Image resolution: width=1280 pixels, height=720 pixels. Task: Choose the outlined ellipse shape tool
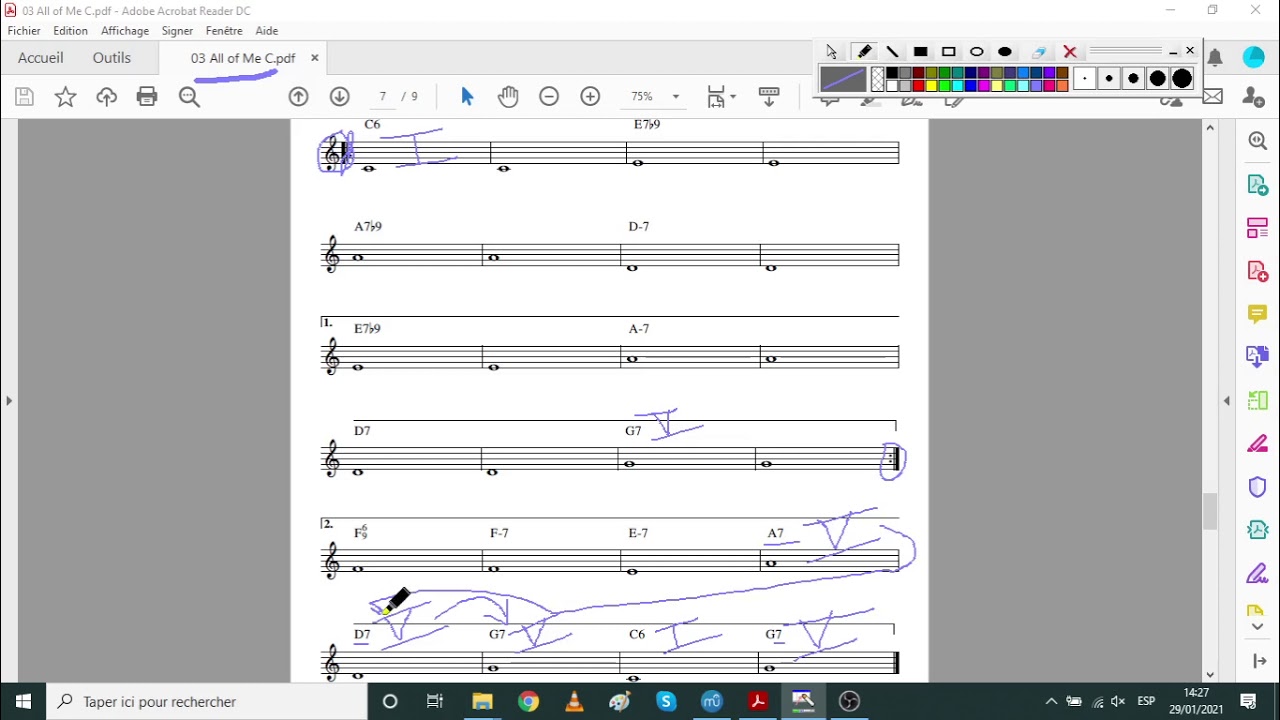[977, 52]
